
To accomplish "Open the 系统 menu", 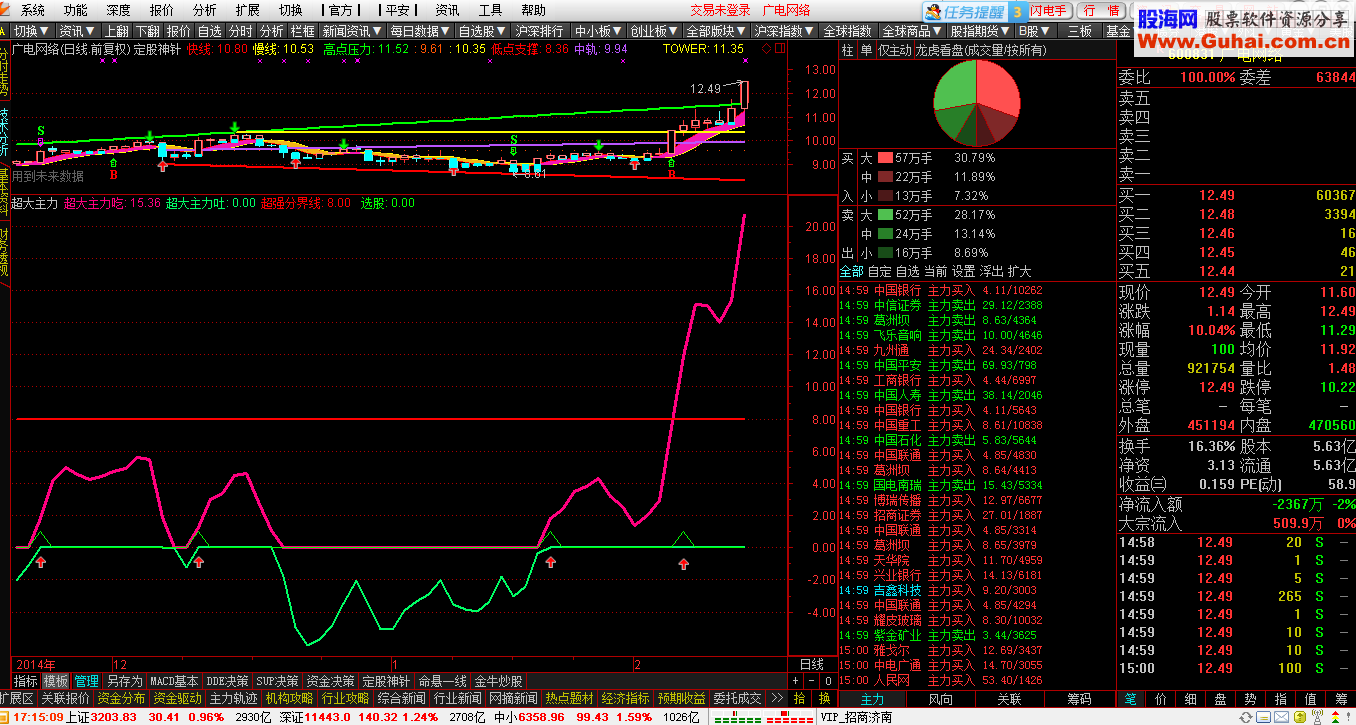I will click(x=33, y=10).
